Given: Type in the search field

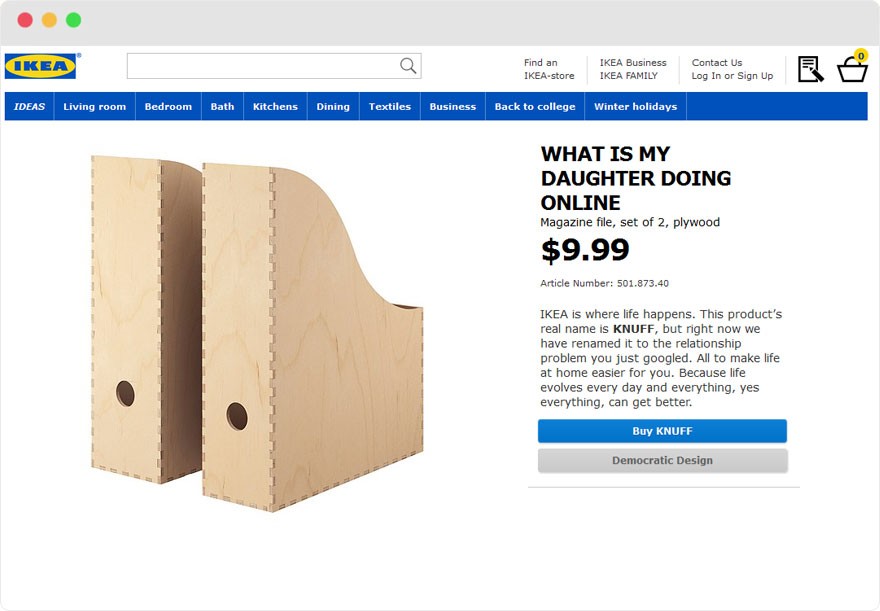Looking at the screenshot, I should 262,66.
